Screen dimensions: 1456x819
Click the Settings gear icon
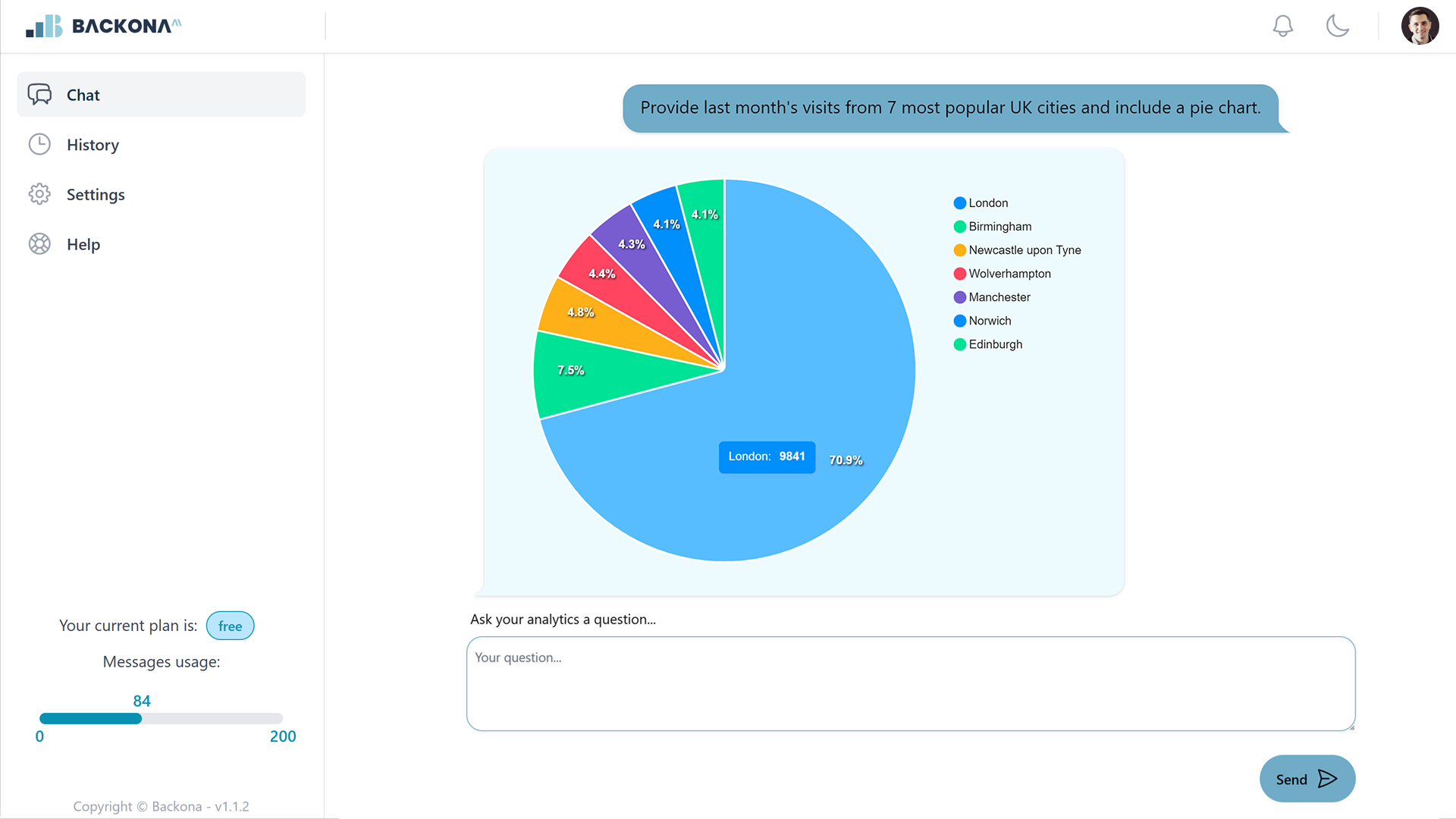click(39, 194)
